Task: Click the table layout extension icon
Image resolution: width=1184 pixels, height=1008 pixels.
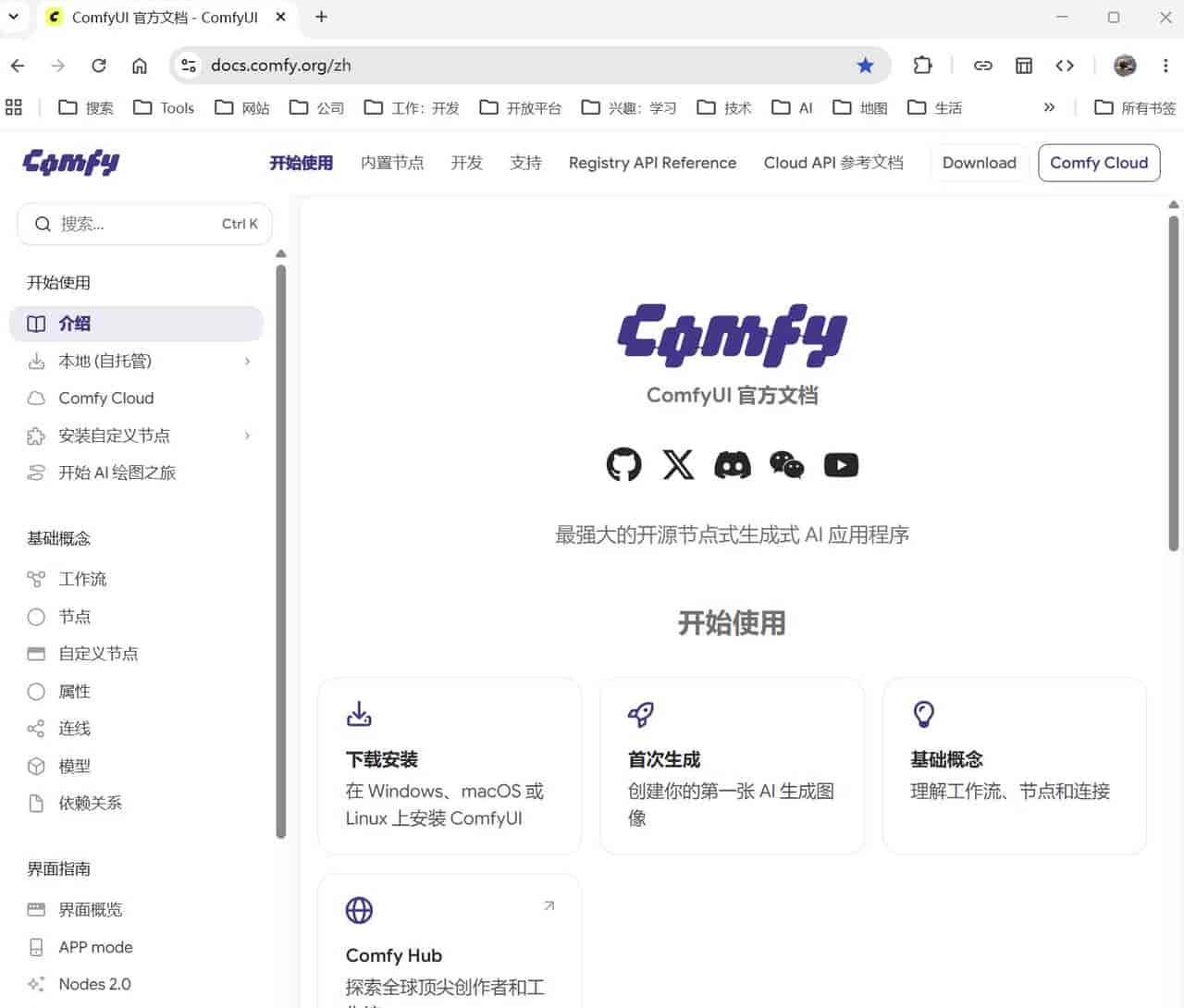Action: pos(1024,66)
